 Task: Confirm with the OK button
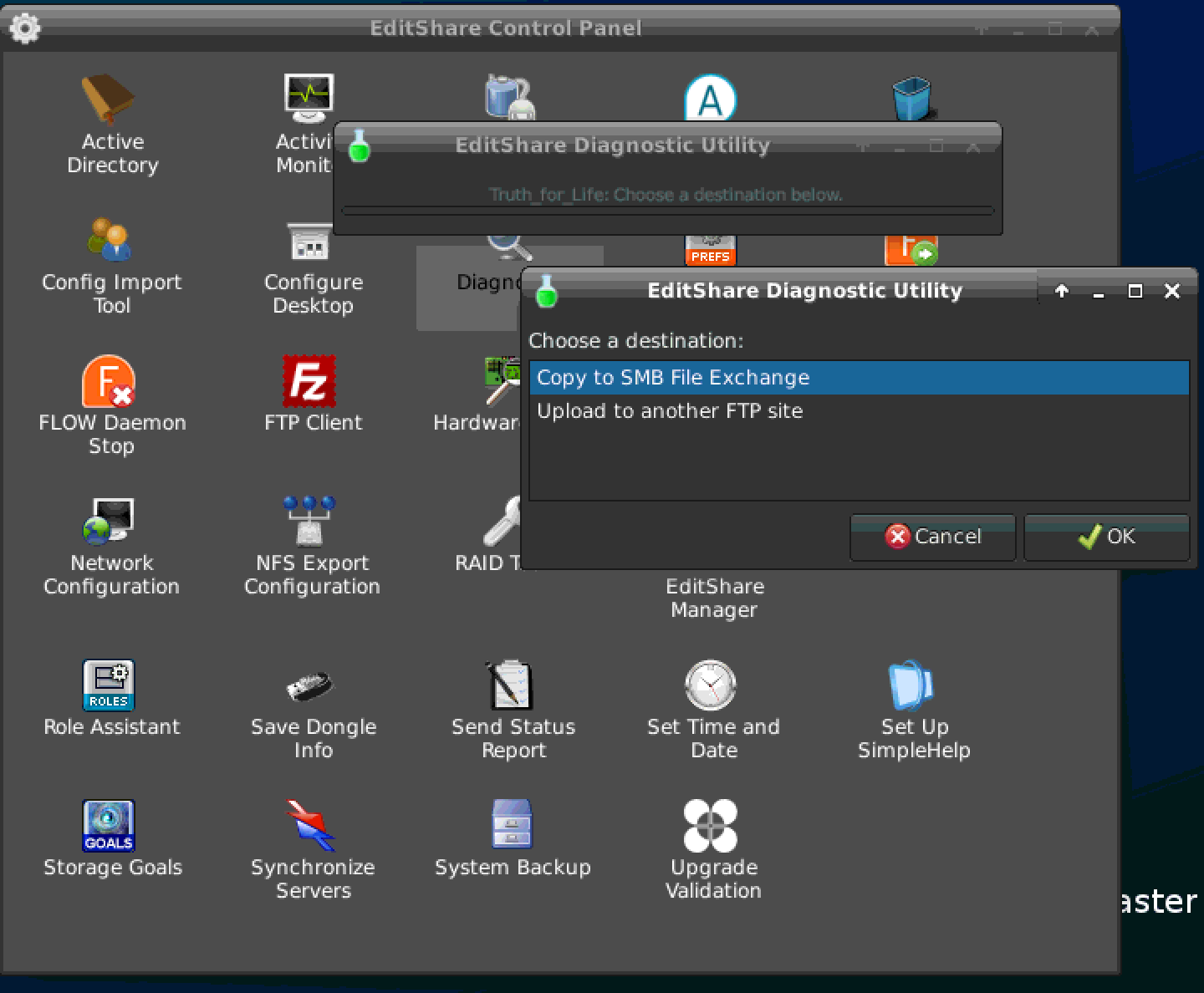(x=1106, y=537)
